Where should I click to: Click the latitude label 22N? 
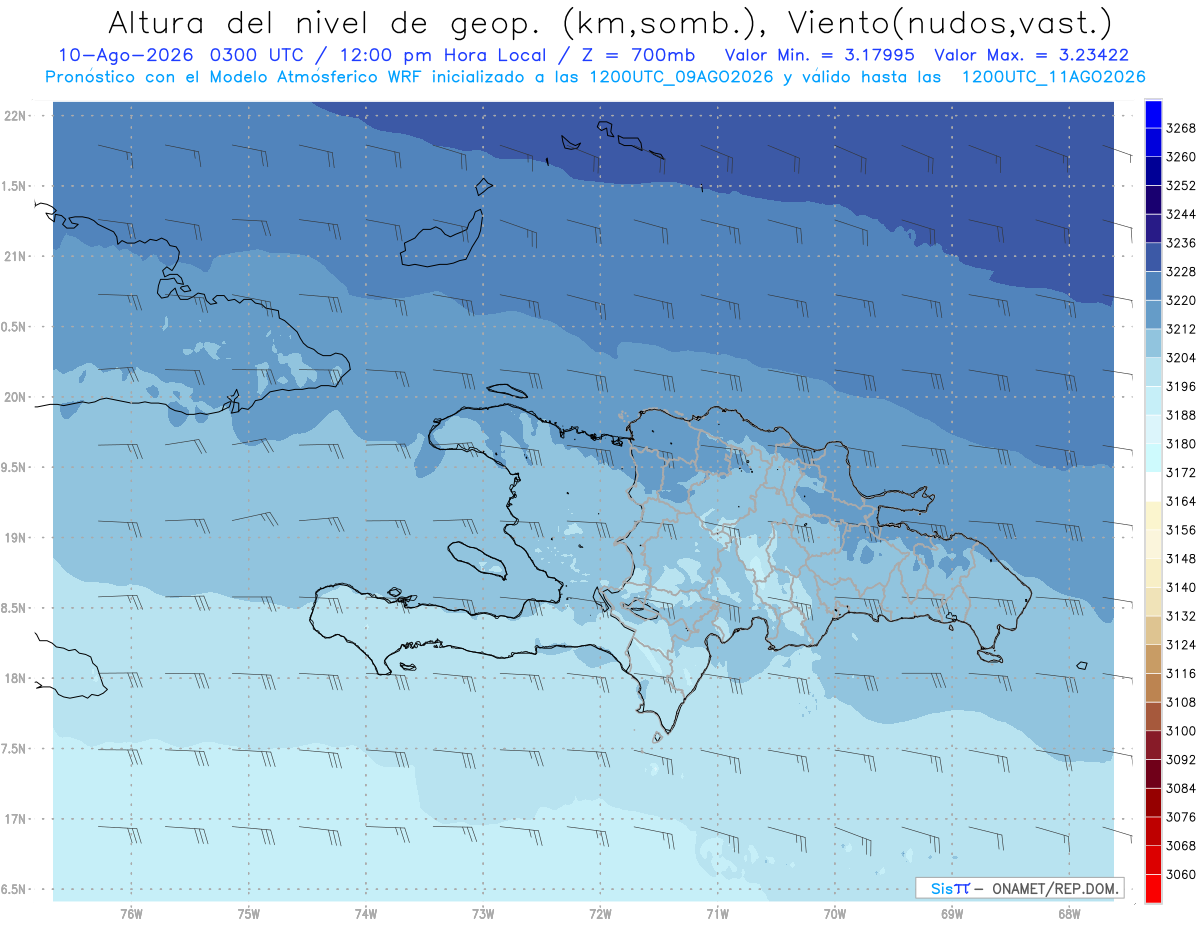(16, 116)
